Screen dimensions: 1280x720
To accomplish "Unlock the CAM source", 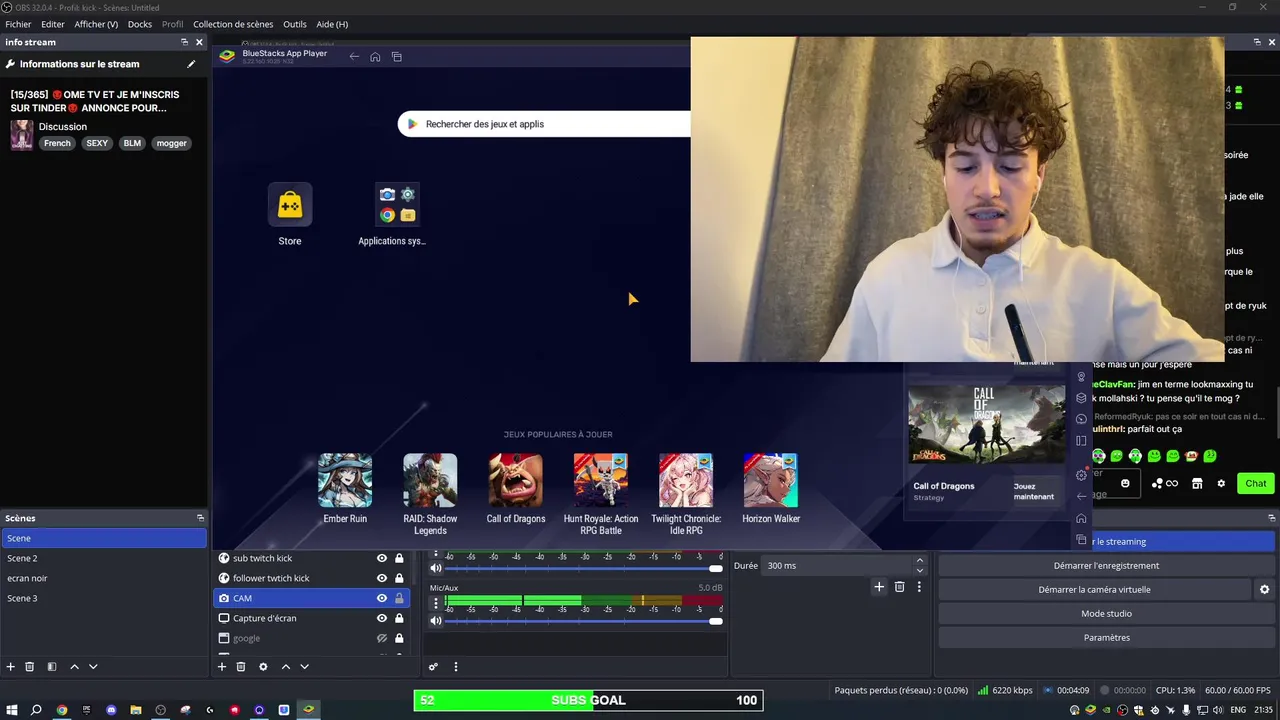I will click(x=399, y=598).
